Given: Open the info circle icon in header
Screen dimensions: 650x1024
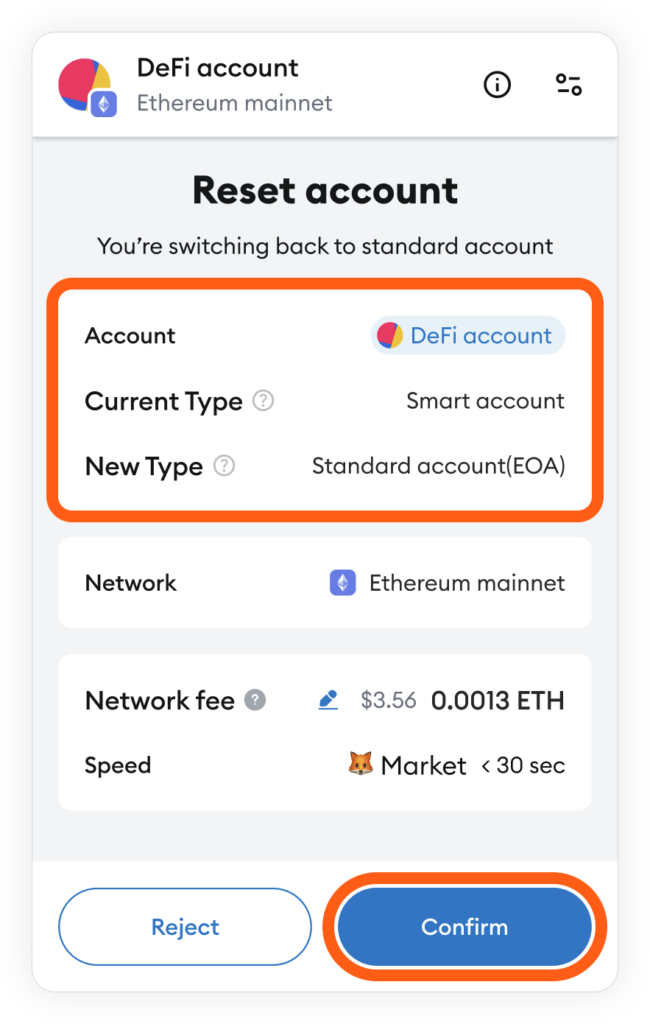Looking at the screenshot, I should pyautogui.click(x=496, y=85).
